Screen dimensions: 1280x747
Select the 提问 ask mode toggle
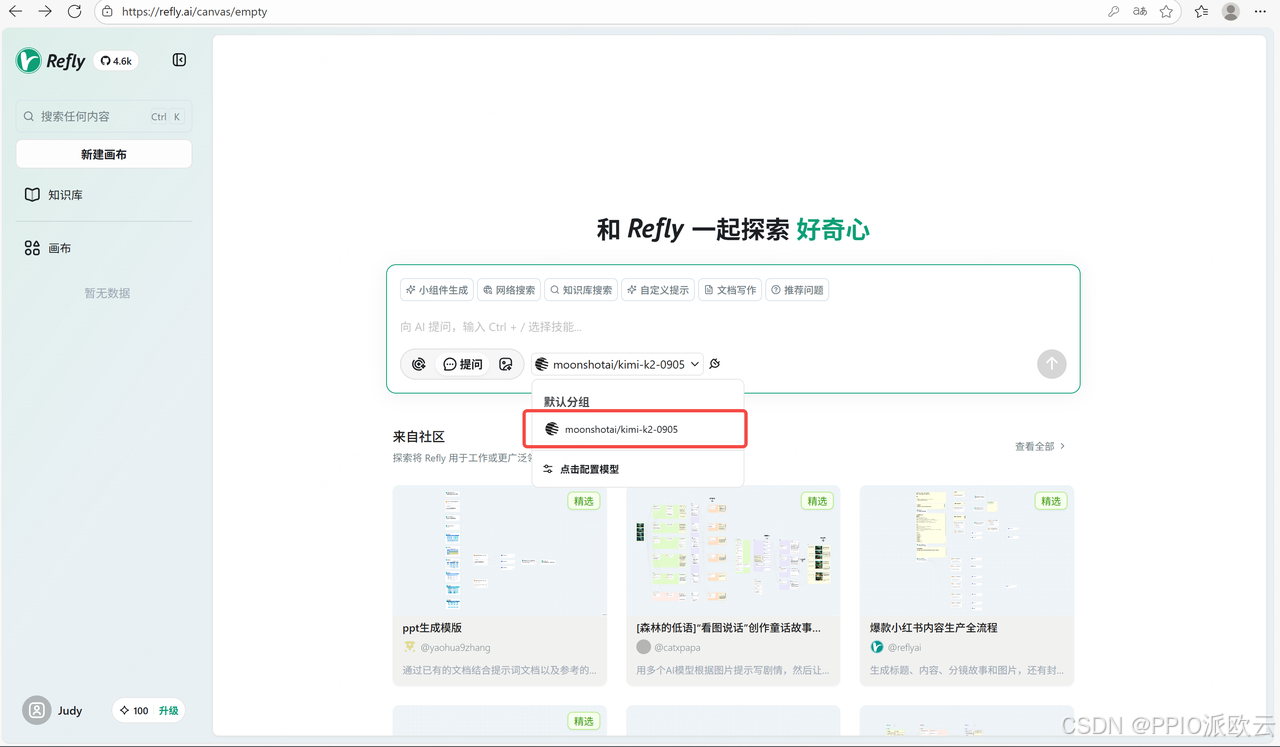463,364
